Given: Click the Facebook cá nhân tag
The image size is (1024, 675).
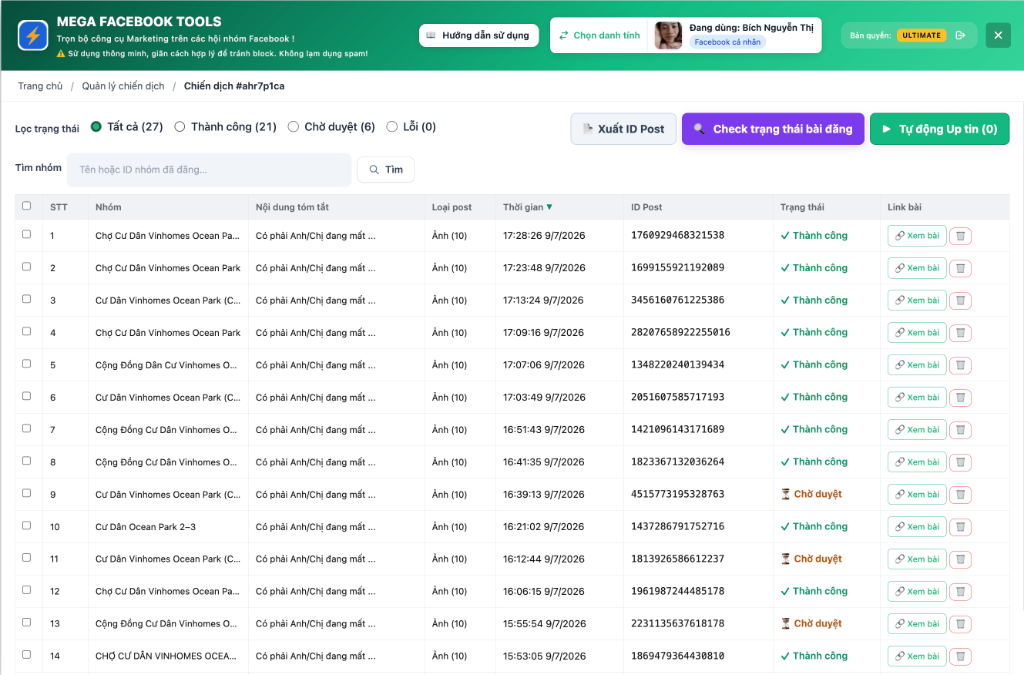Looking at the screenshot, I should 727,42.
